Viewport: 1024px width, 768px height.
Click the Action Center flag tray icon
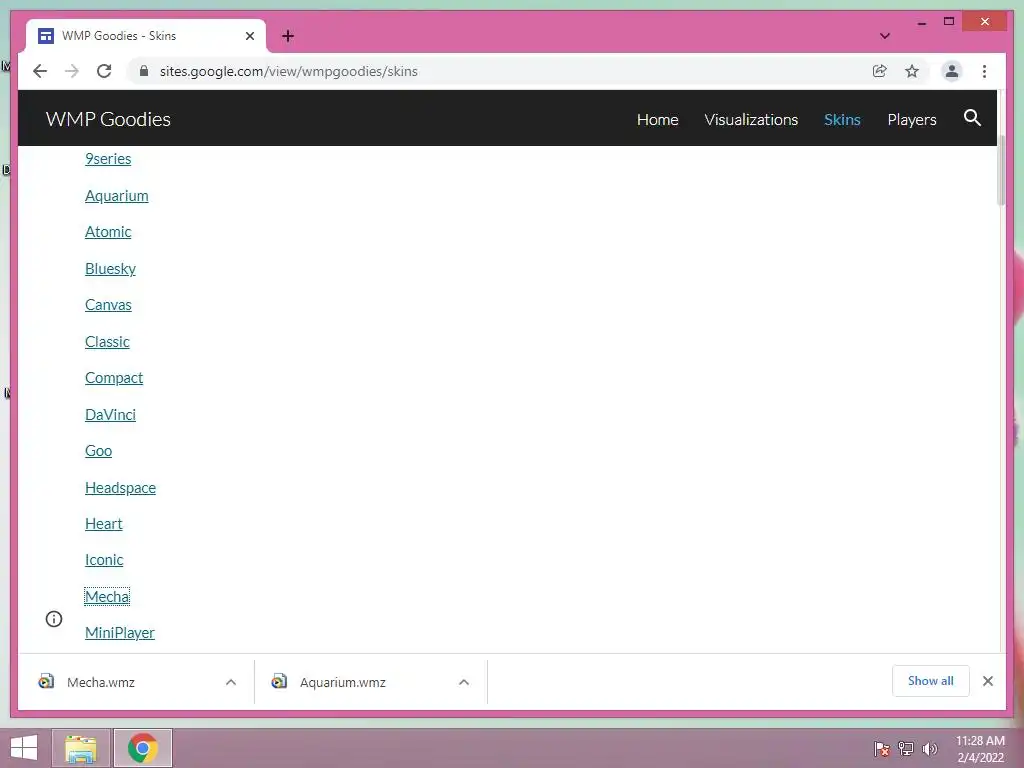[x=881, y=749]
